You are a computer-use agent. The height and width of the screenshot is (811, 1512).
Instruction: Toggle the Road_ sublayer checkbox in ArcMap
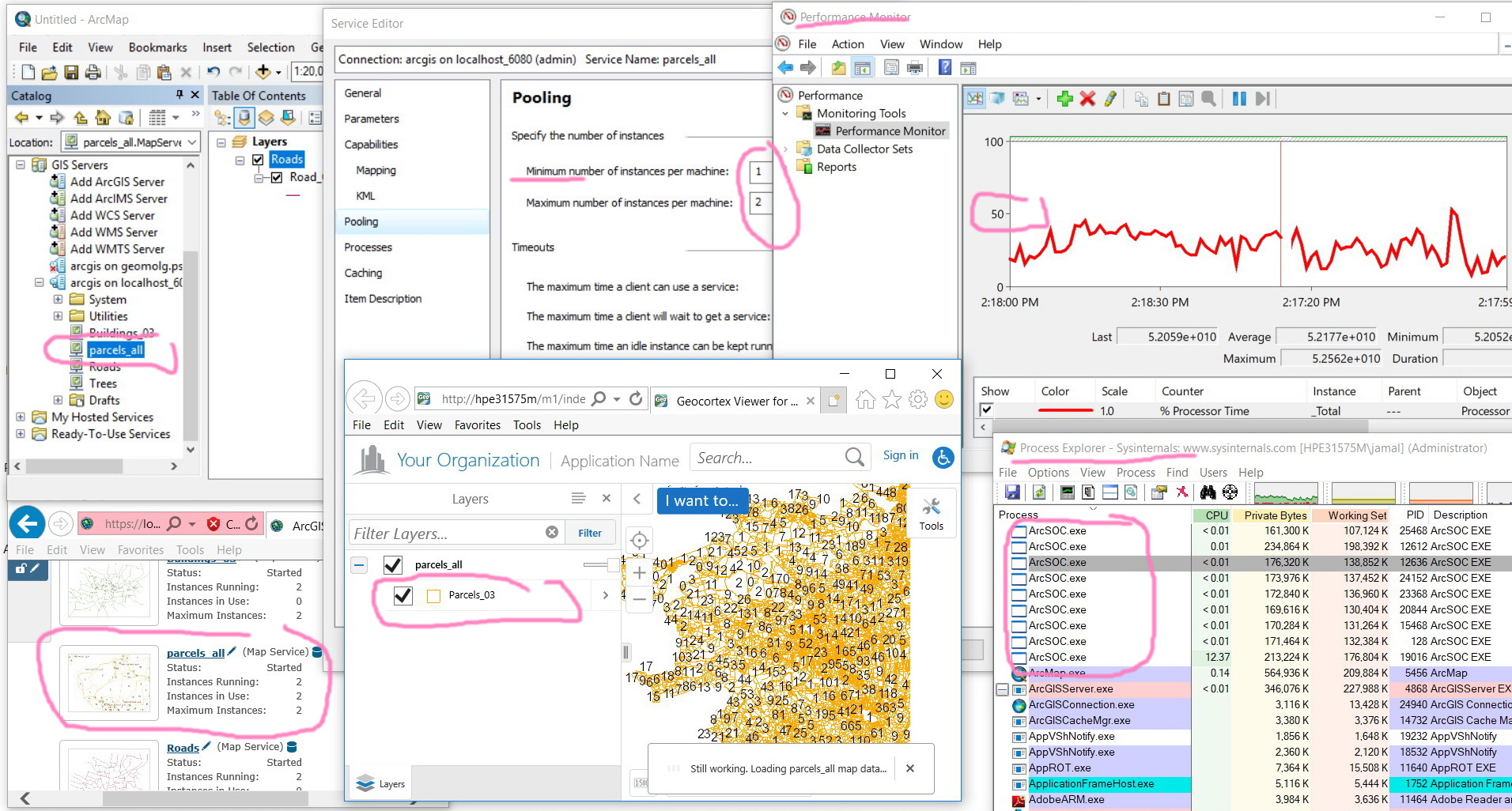[276, 178]
